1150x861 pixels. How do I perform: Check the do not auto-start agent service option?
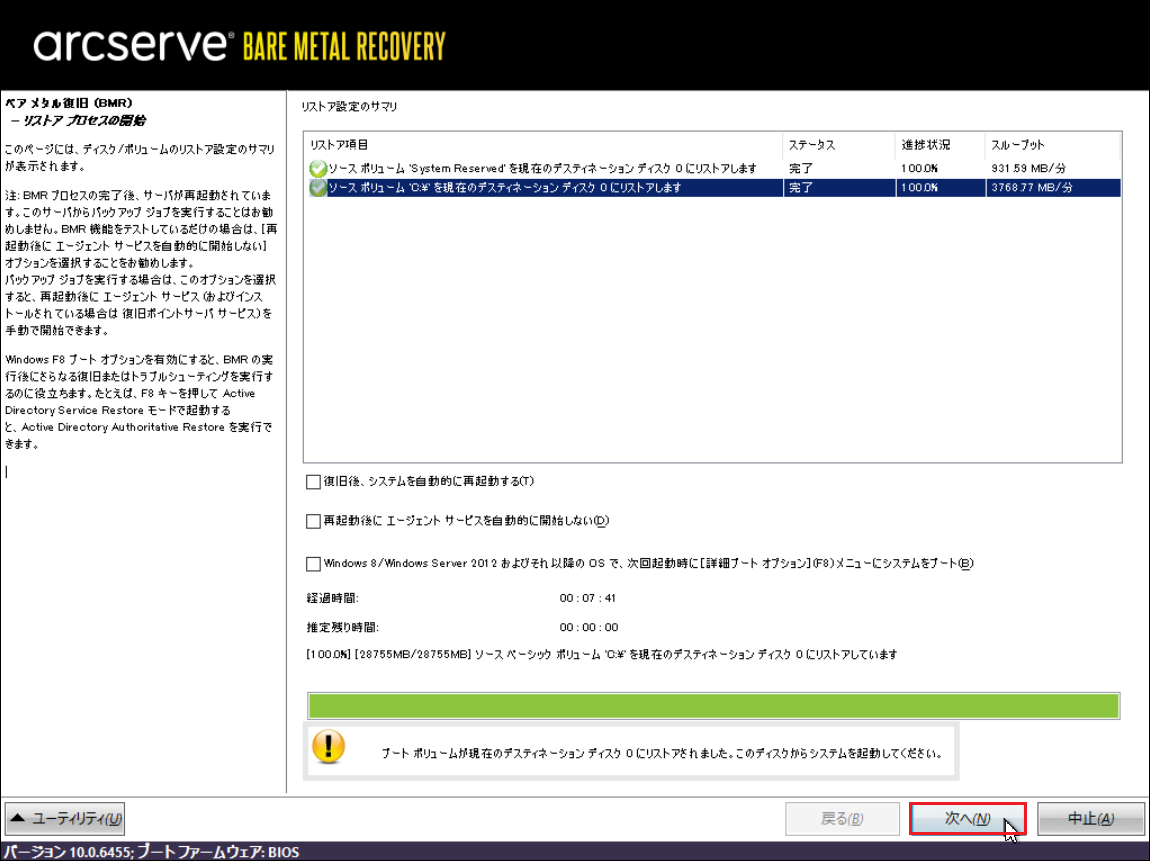(314, 521)
